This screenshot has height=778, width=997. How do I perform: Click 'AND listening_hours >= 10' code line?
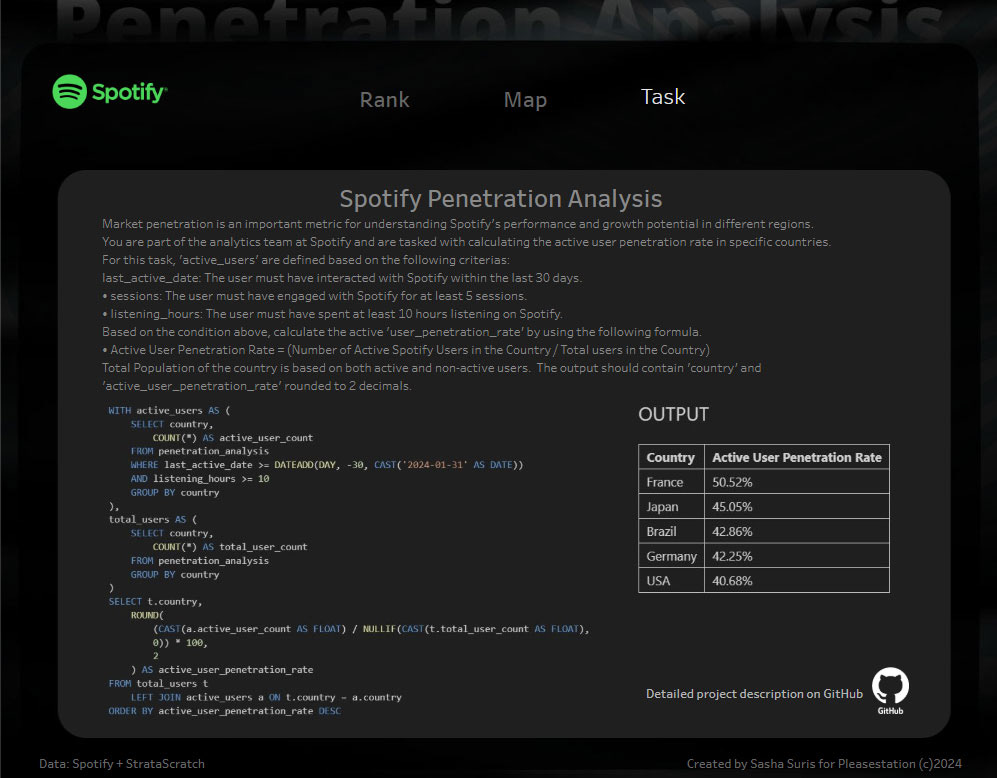(200, 479)
